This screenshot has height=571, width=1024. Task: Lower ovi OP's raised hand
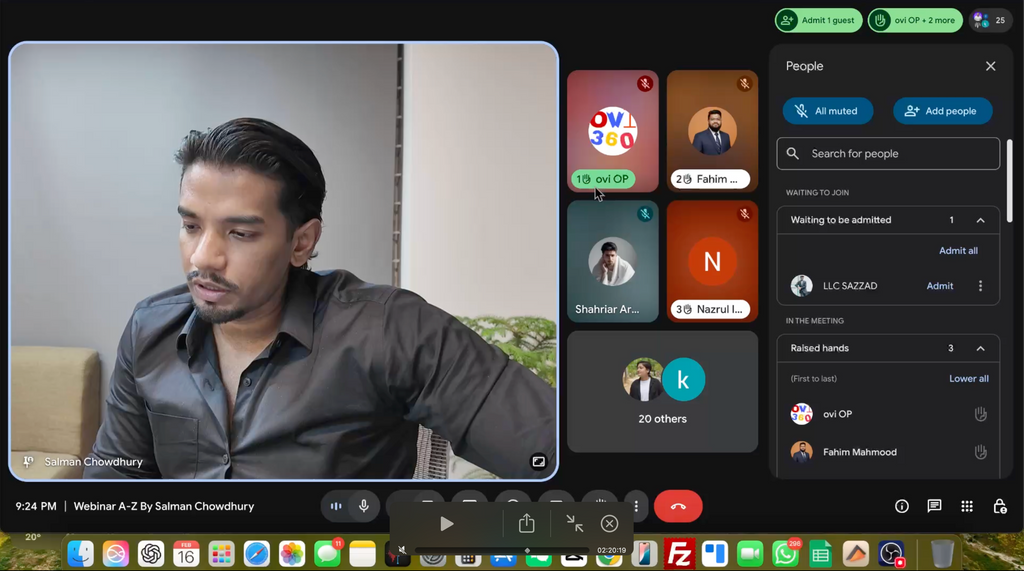[980, 414]
